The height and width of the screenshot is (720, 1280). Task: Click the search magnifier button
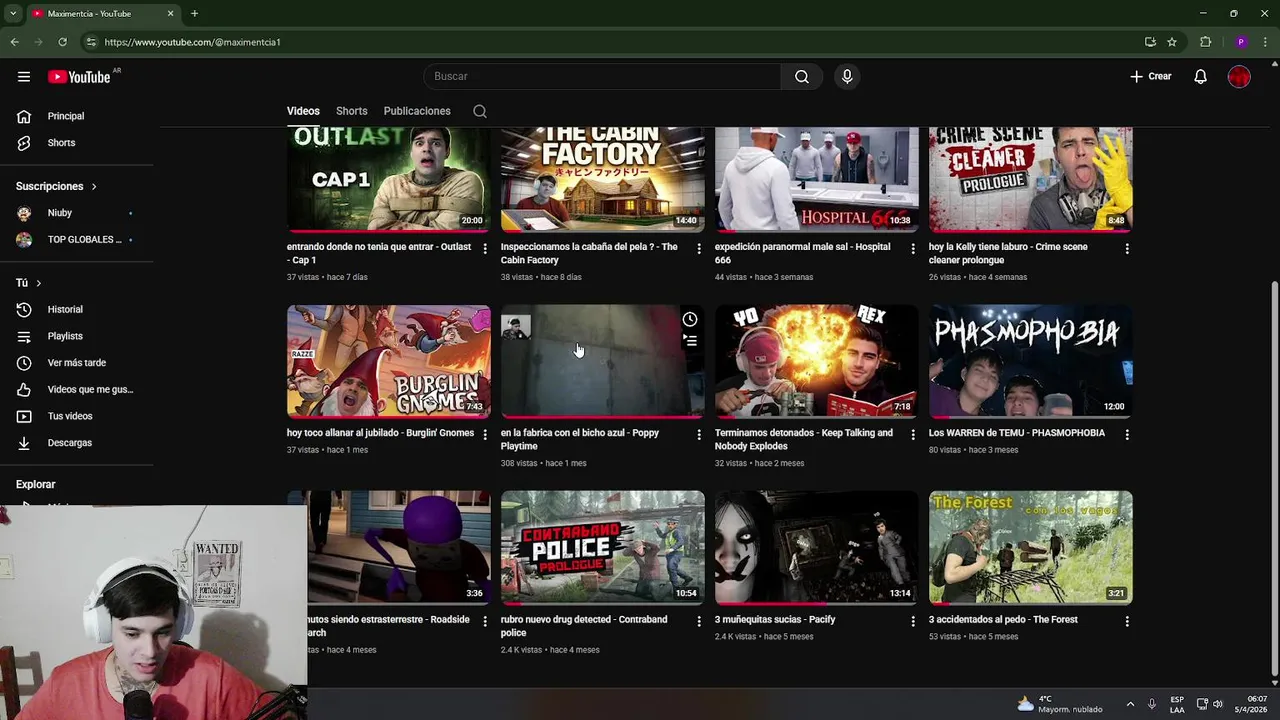[802, 77]
